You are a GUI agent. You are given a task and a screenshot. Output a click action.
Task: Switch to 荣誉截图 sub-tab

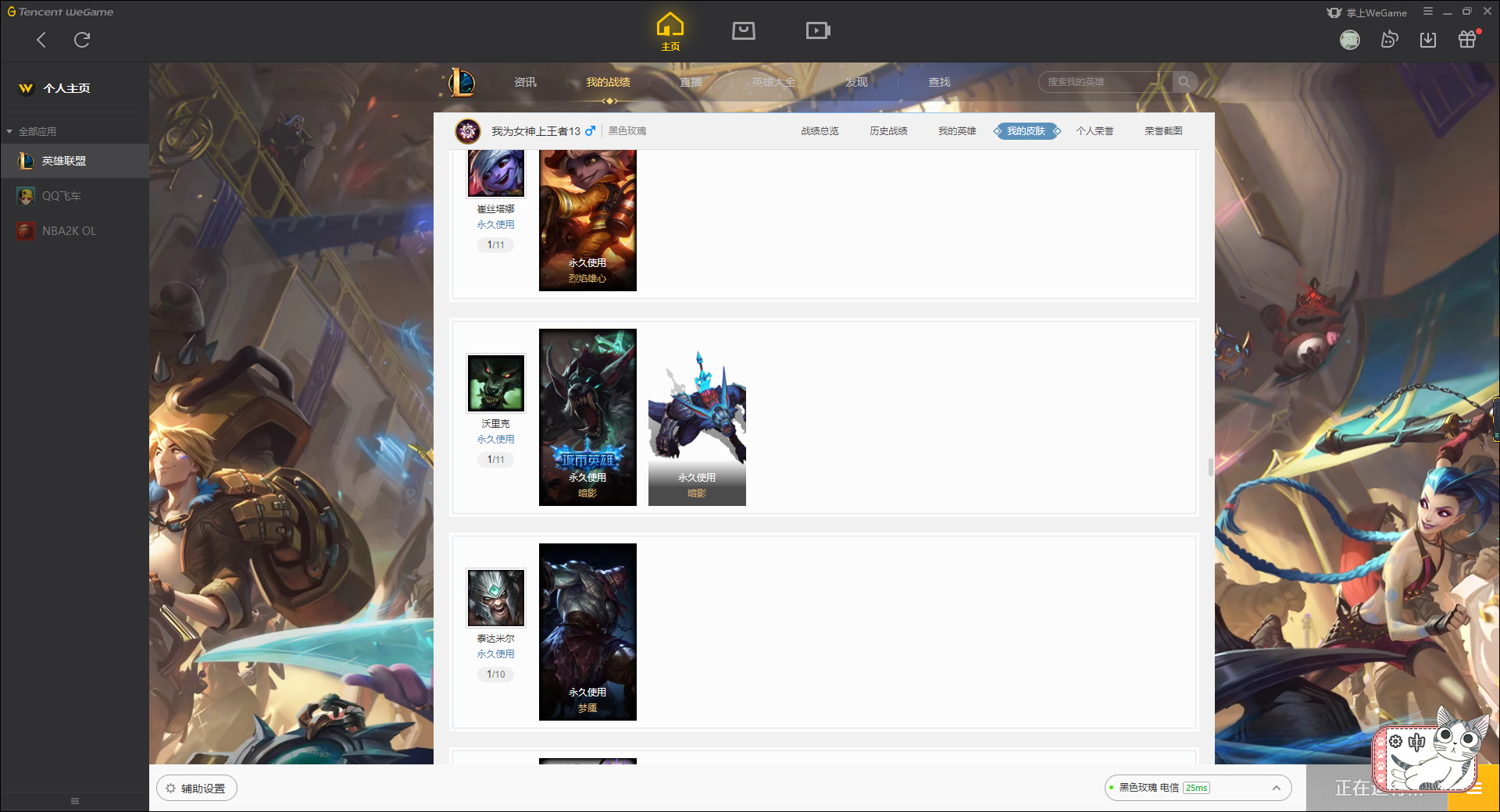click(x=1163, y=131)
